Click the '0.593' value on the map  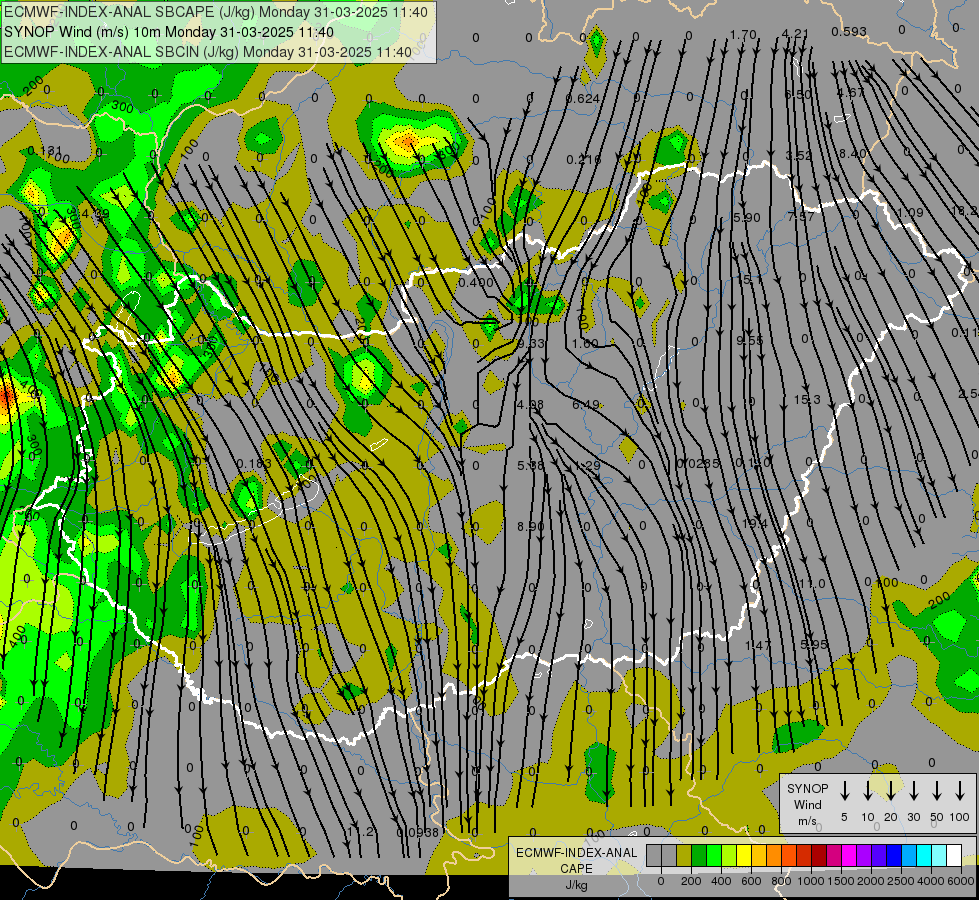click(x=849, y=31)
